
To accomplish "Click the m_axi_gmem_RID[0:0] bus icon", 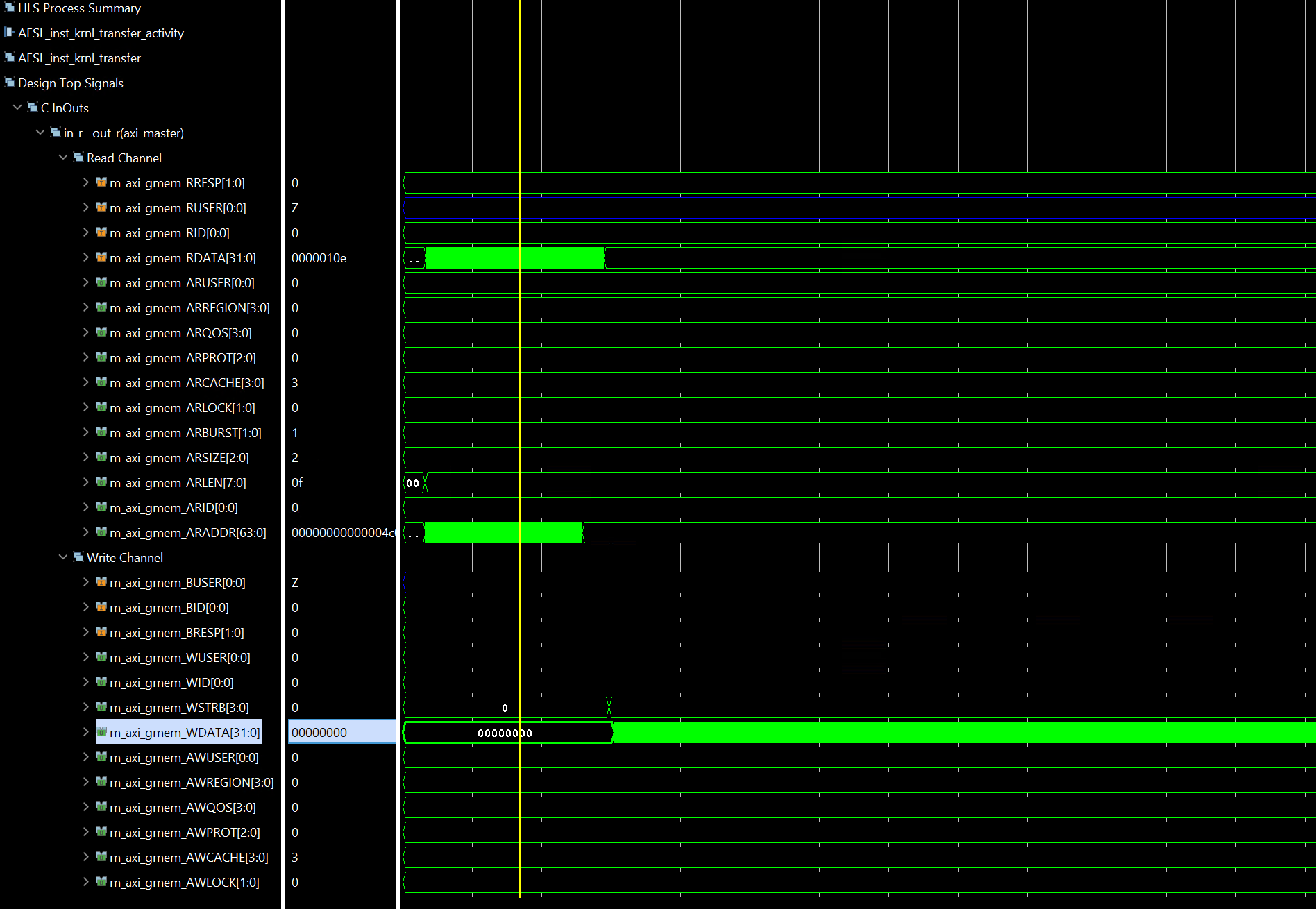I will [x=101, y=232].
